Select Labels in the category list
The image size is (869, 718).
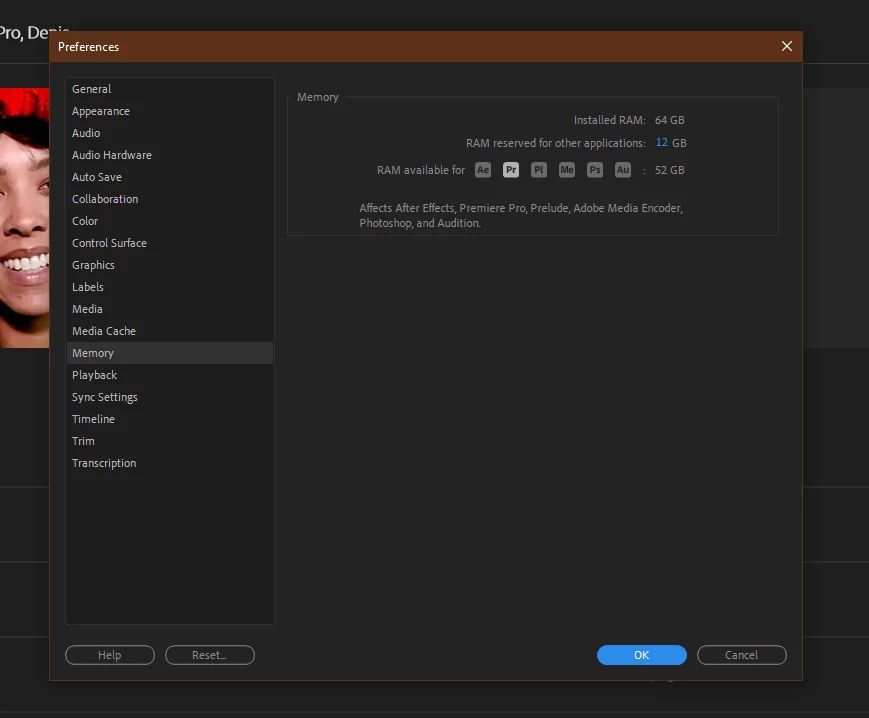[x=170, y=287]
